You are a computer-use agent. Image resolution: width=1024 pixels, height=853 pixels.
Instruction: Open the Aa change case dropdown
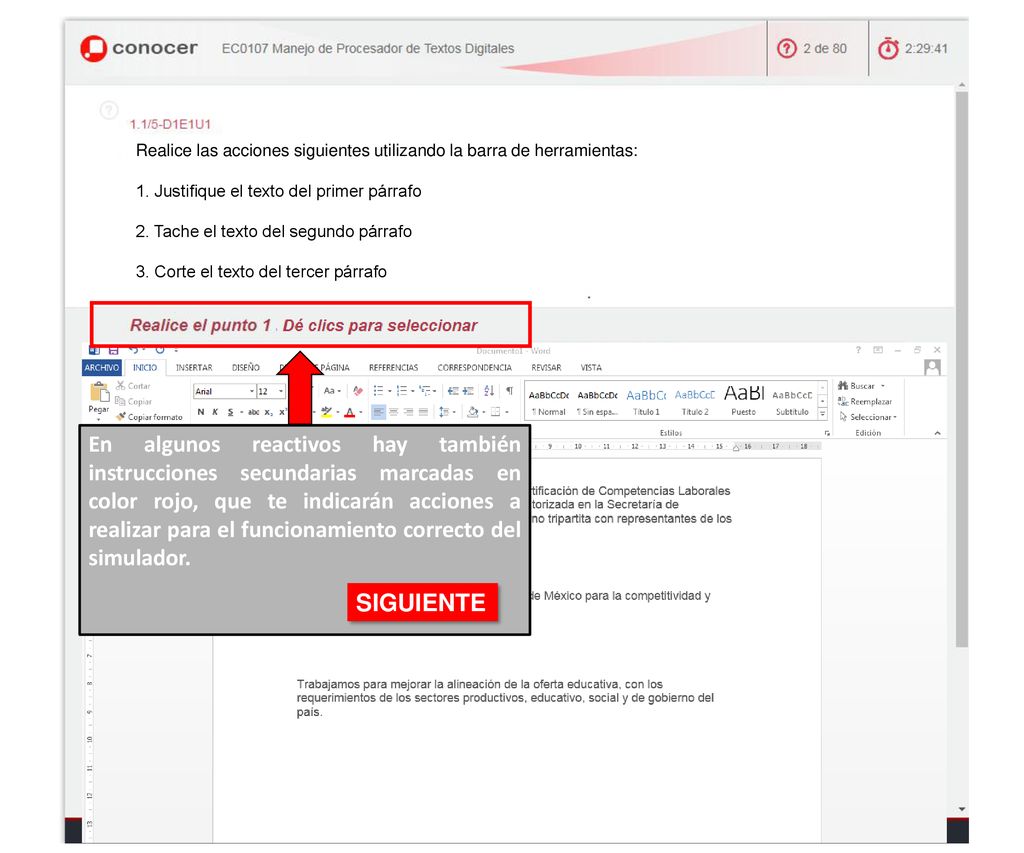(x=332, y=391)
